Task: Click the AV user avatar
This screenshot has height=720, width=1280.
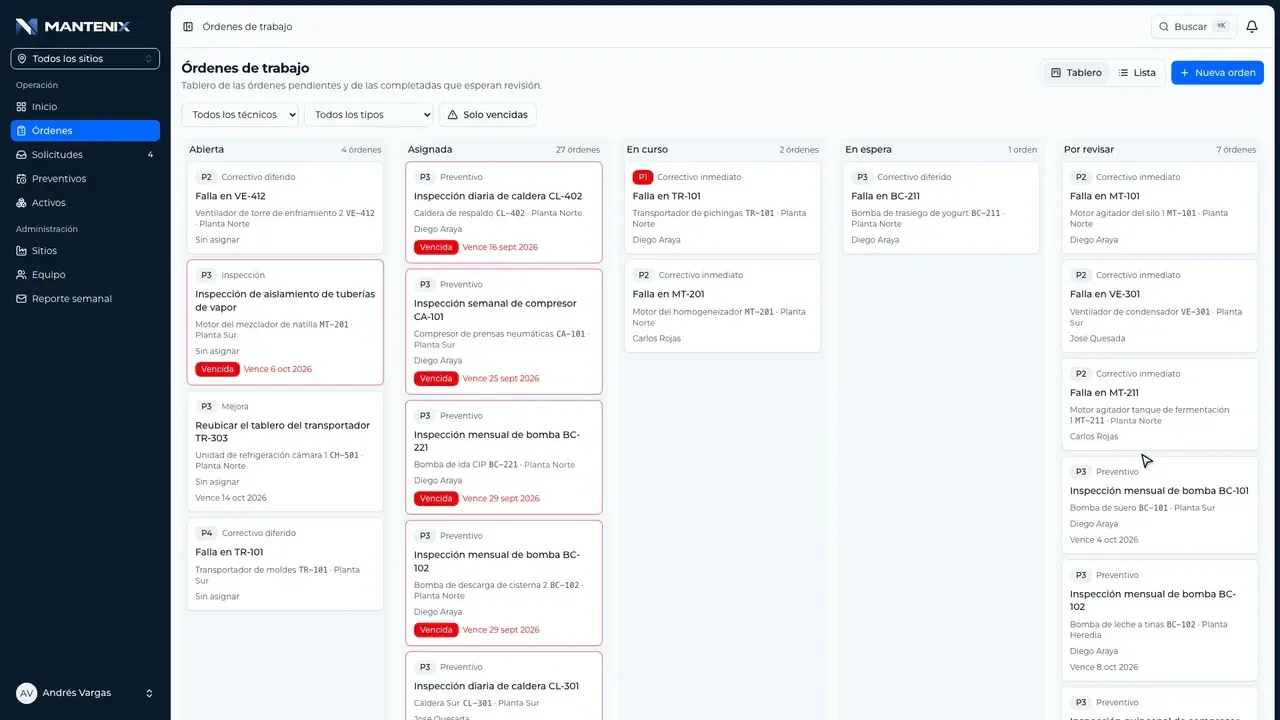Action: coord(27,693)
